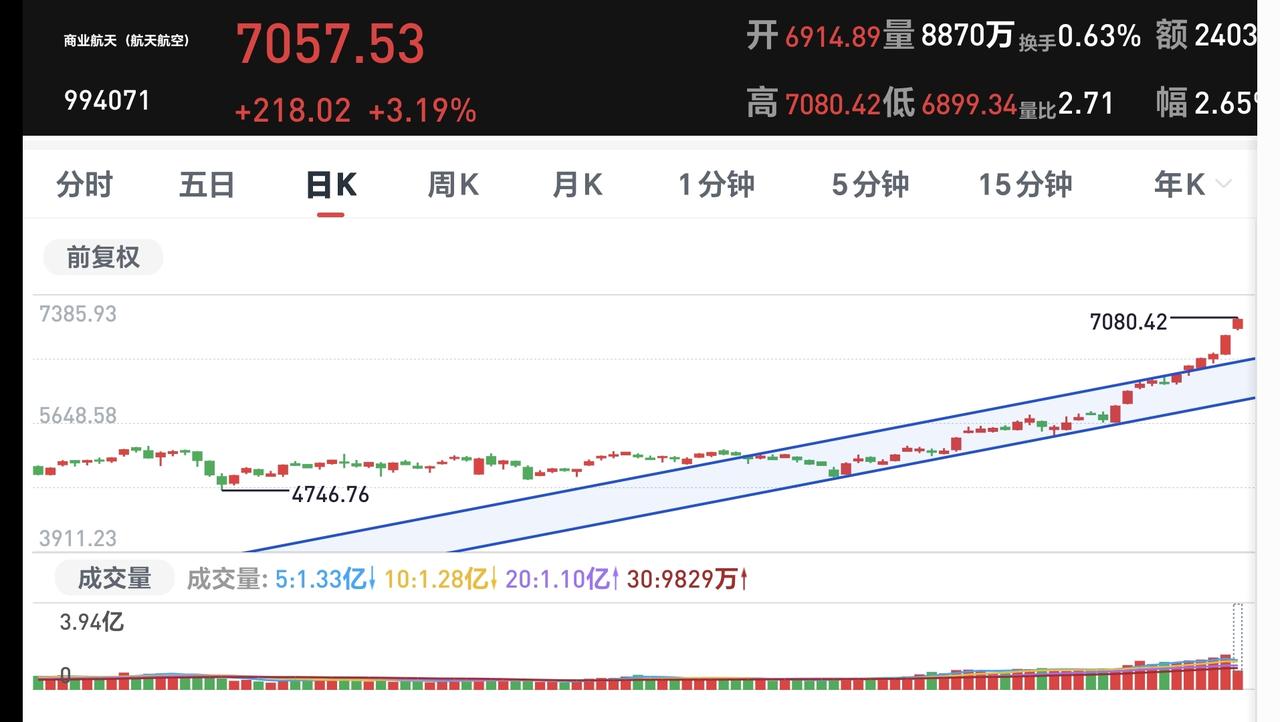Switch to 周K weekly chart
The image size is (1280, 722).
[453, 185]
